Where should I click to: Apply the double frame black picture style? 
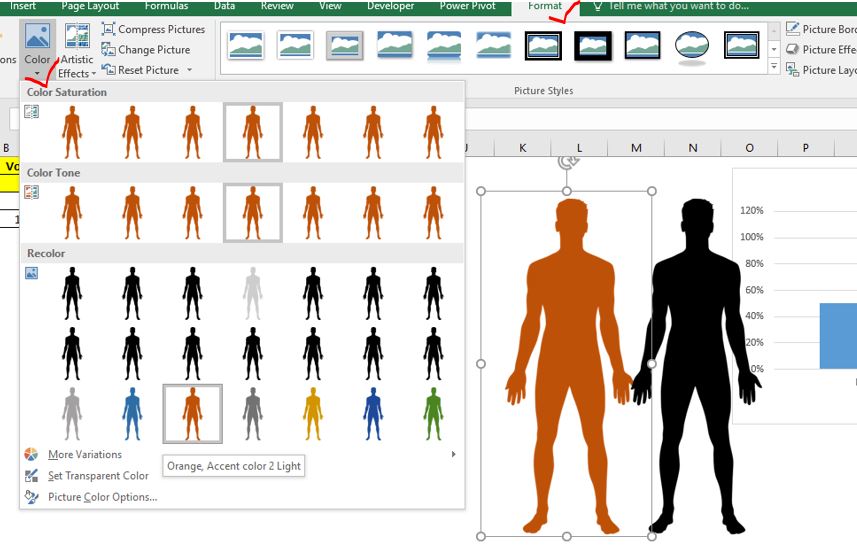[x=543, y=45]
